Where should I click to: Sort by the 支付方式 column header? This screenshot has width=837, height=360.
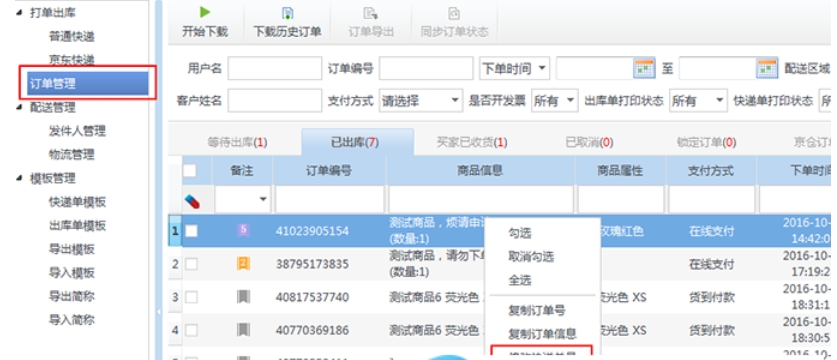click(x=711, y=171)
